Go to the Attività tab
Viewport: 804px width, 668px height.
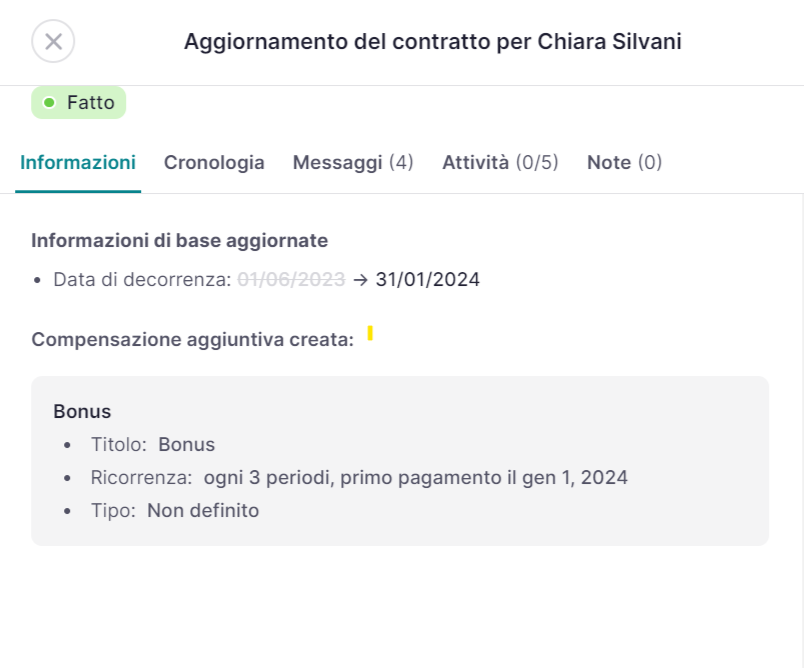click(x=500, y=162)
